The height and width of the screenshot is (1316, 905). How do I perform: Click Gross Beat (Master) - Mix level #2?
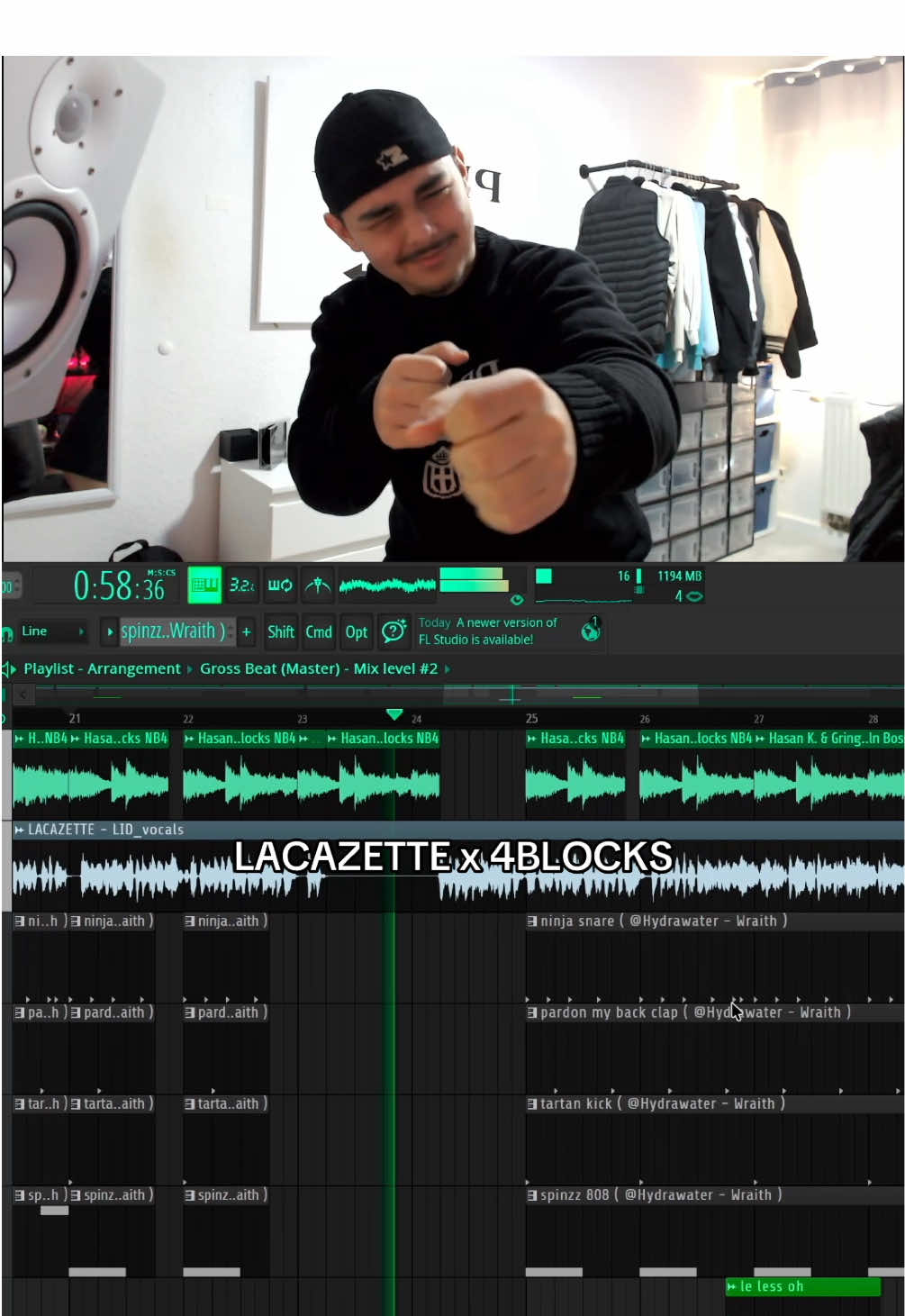point(319,668)
